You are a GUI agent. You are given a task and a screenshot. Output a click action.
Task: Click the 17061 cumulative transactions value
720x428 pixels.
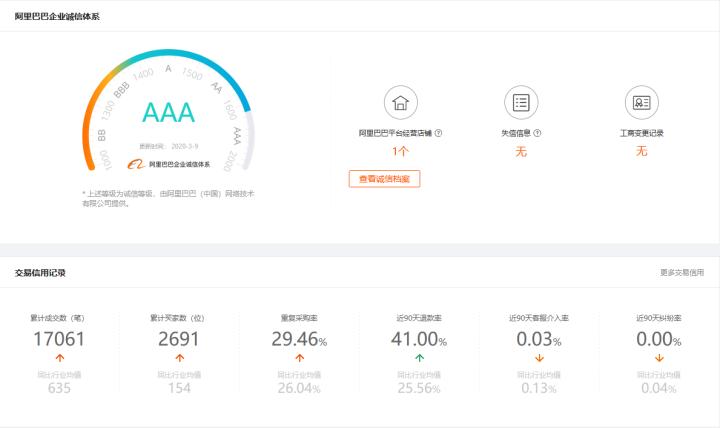point(59,339)
